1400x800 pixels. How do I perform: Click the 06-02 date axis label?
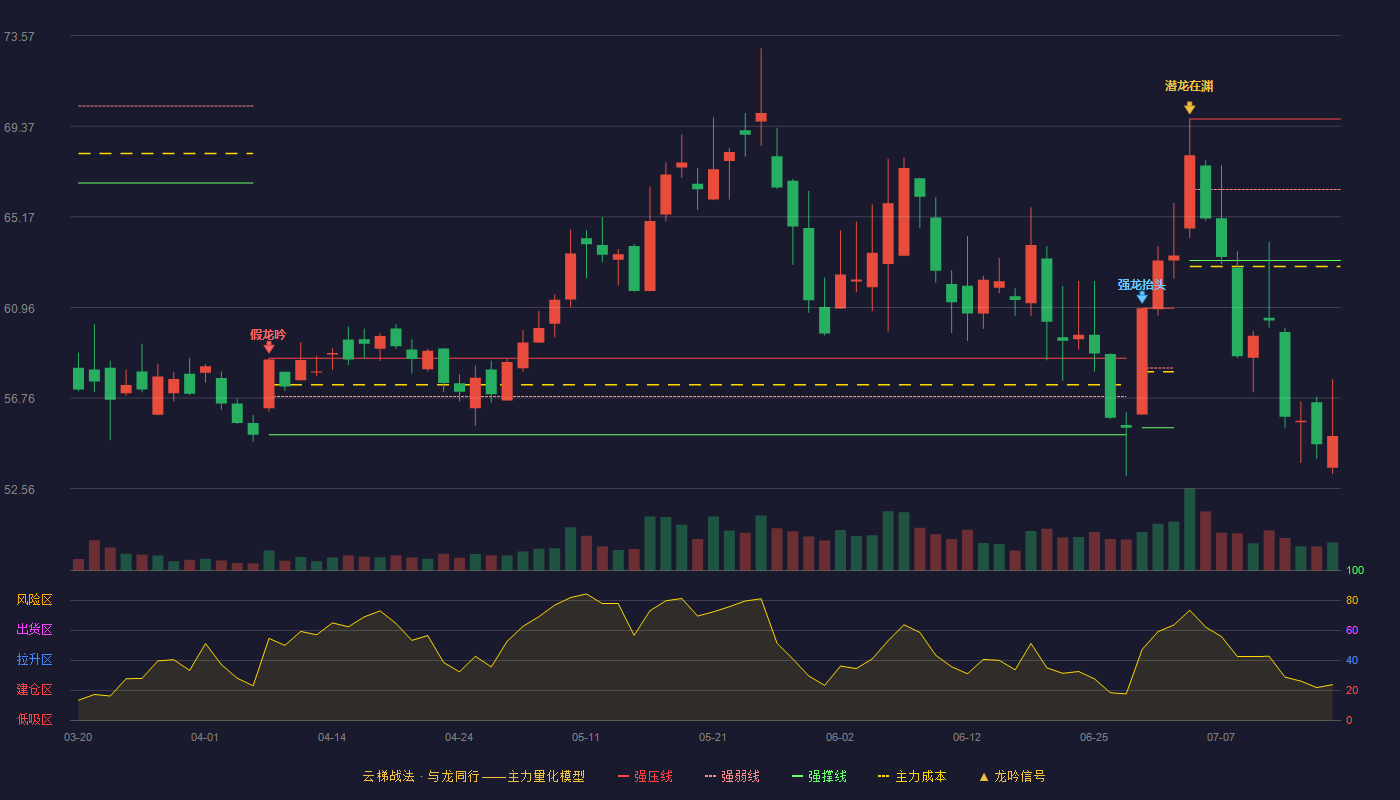tap(840, 737)
